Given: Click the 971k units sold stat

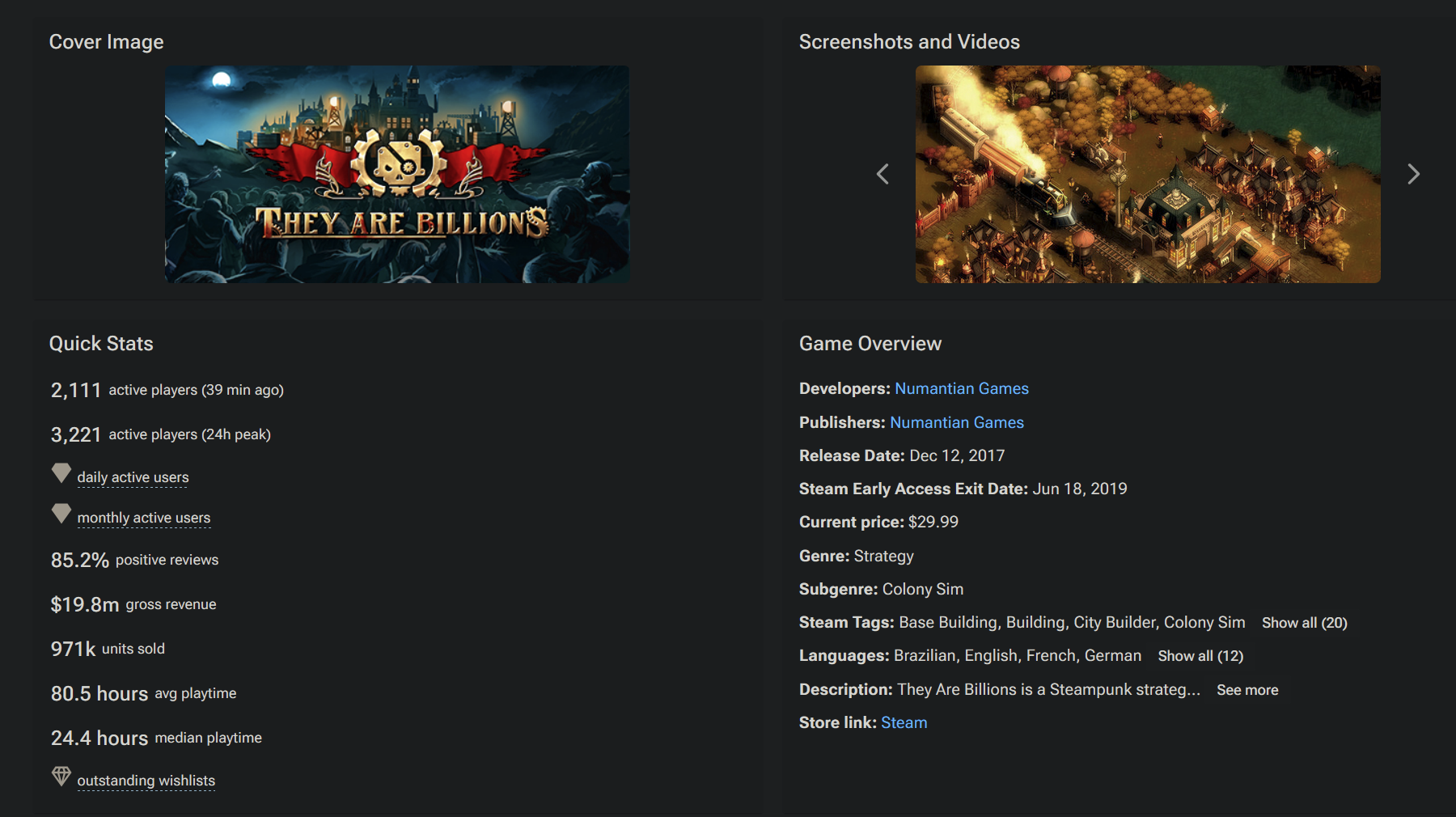Looking at the screenshot, I should 108,649.
